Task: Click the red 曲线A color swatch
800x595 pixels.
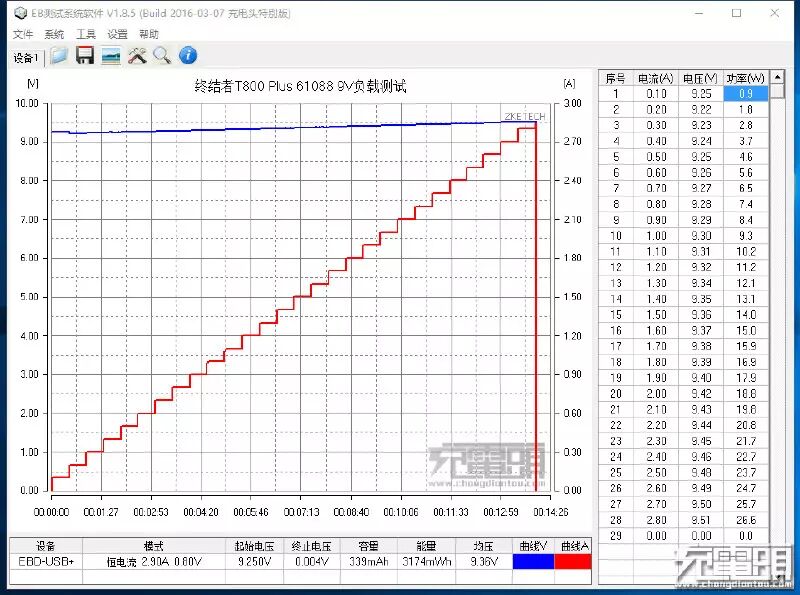Action: pos(573,562)
